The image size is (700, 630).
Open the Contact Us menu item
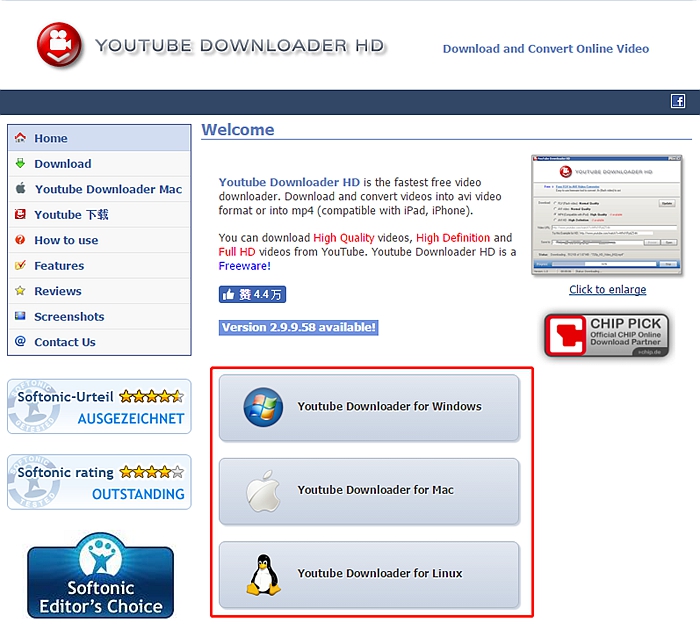(x=99, y=342)
